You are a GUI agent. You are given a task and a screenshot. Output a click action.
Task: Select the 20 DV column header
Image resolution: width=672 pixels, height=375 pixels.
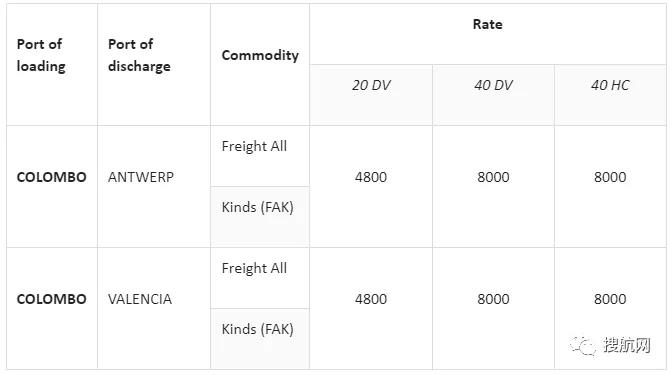[x=371, y=95]
